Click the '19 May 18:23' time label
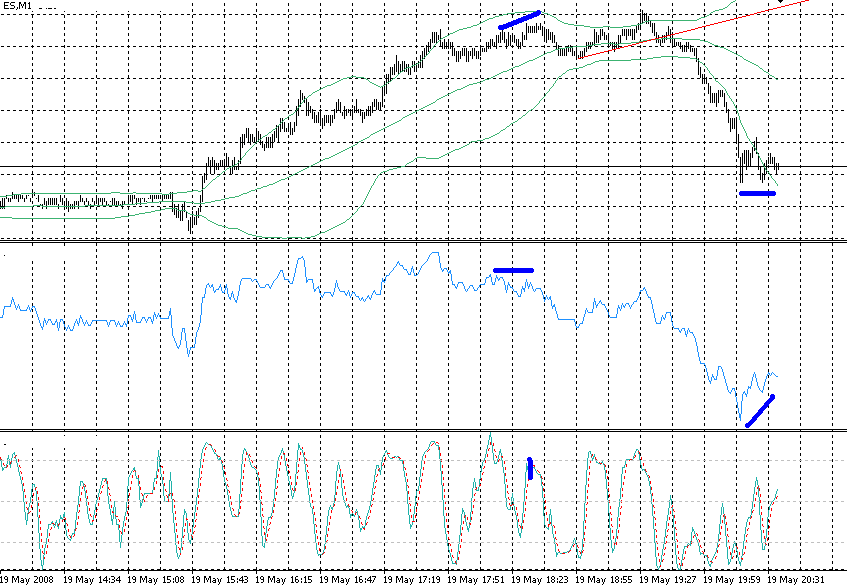Image resolution: width=847 pixels, height=587 pixels. [x=540, y=579]
